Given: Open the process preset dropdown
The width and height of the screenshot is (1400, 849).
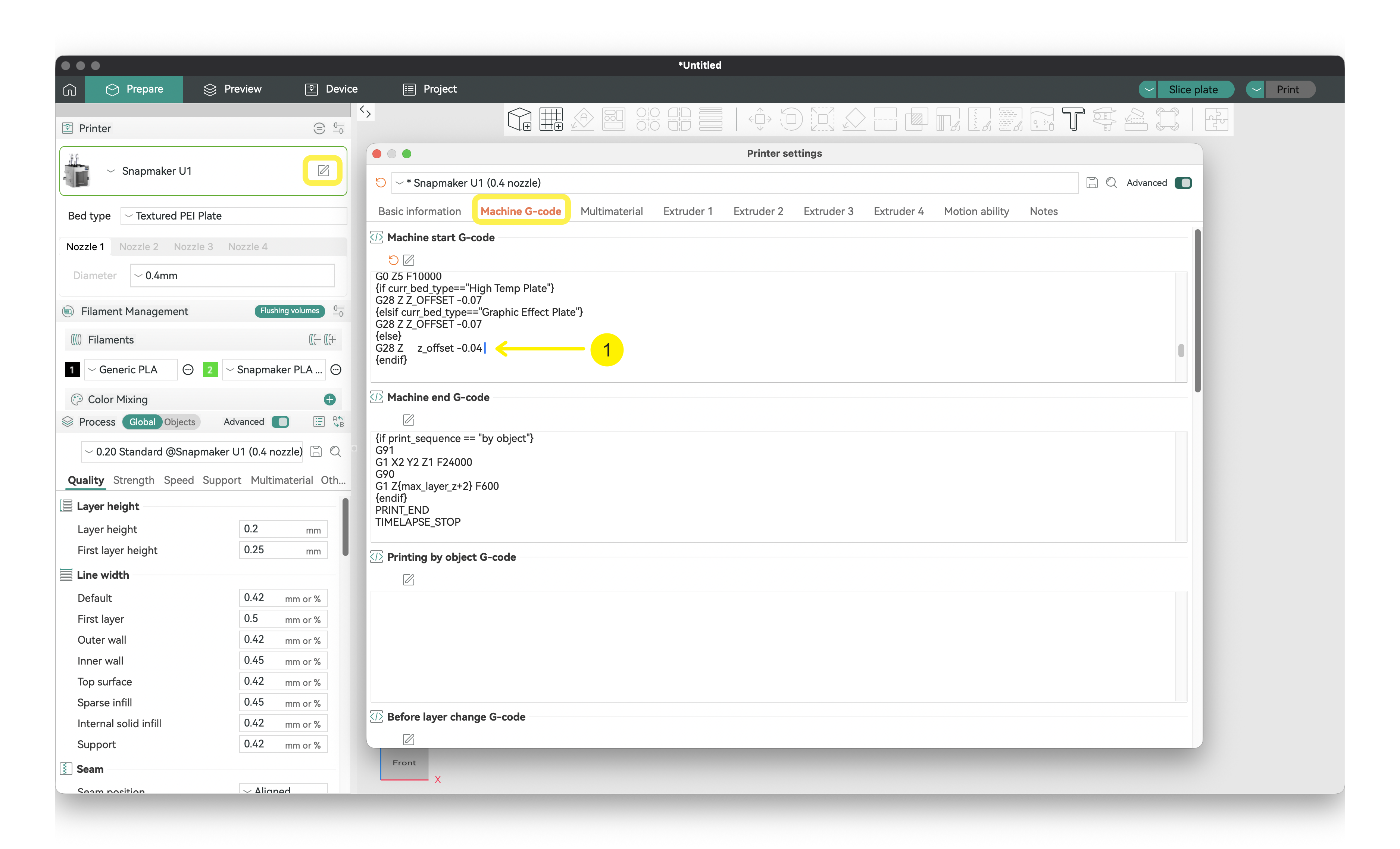Looking at the screenshot, I should tap(192, 451).
